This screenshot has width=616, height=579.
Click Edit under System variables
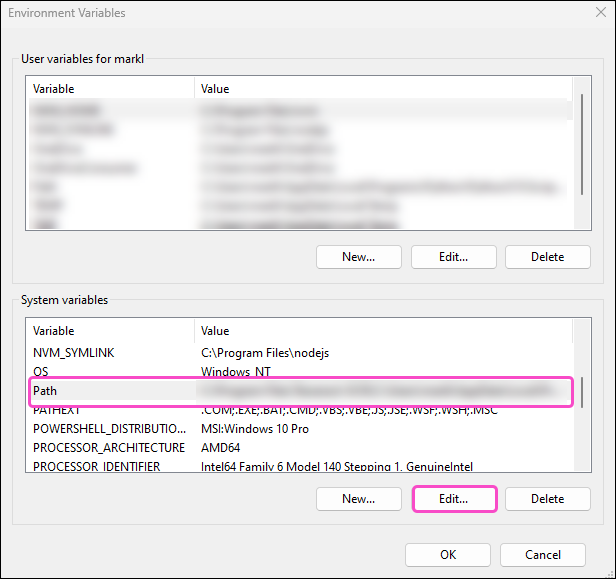coord(454,499)
